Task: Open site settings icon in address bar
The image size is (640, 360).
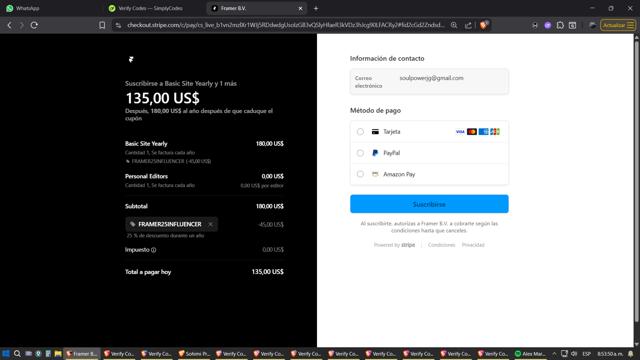Action: [118, 25]
